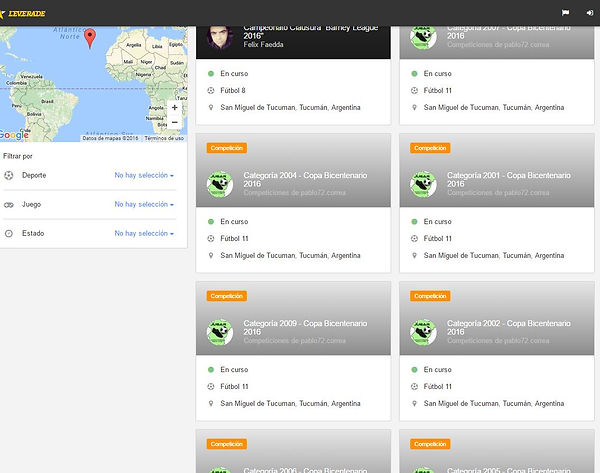Viewport: 600px width, 473px height.
Task: Click Competición badge on Categoria 2005 card
Action: (x=430, y=444)
